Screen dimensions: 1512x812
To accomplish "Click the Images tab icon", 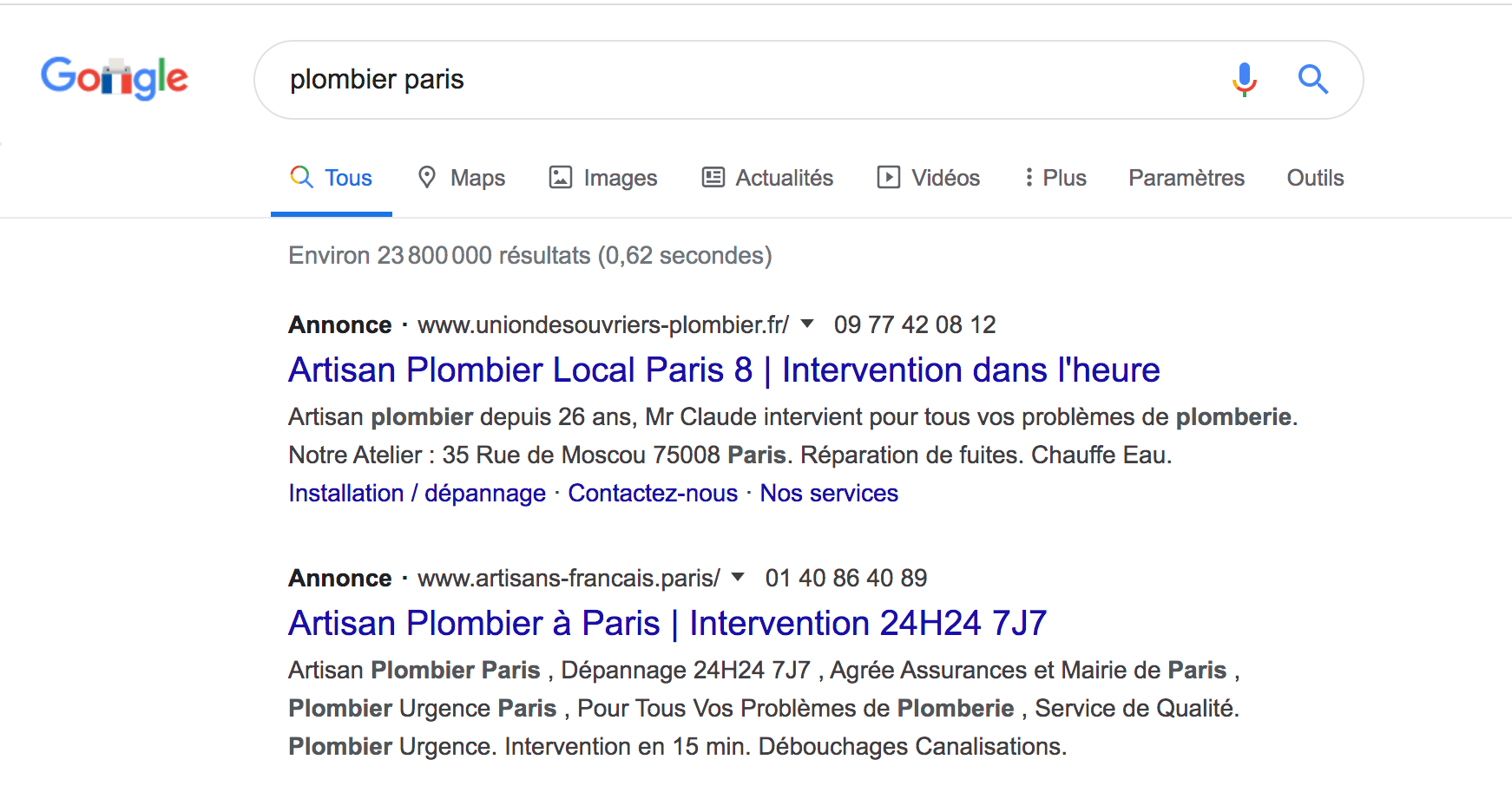I will point(561,177).
